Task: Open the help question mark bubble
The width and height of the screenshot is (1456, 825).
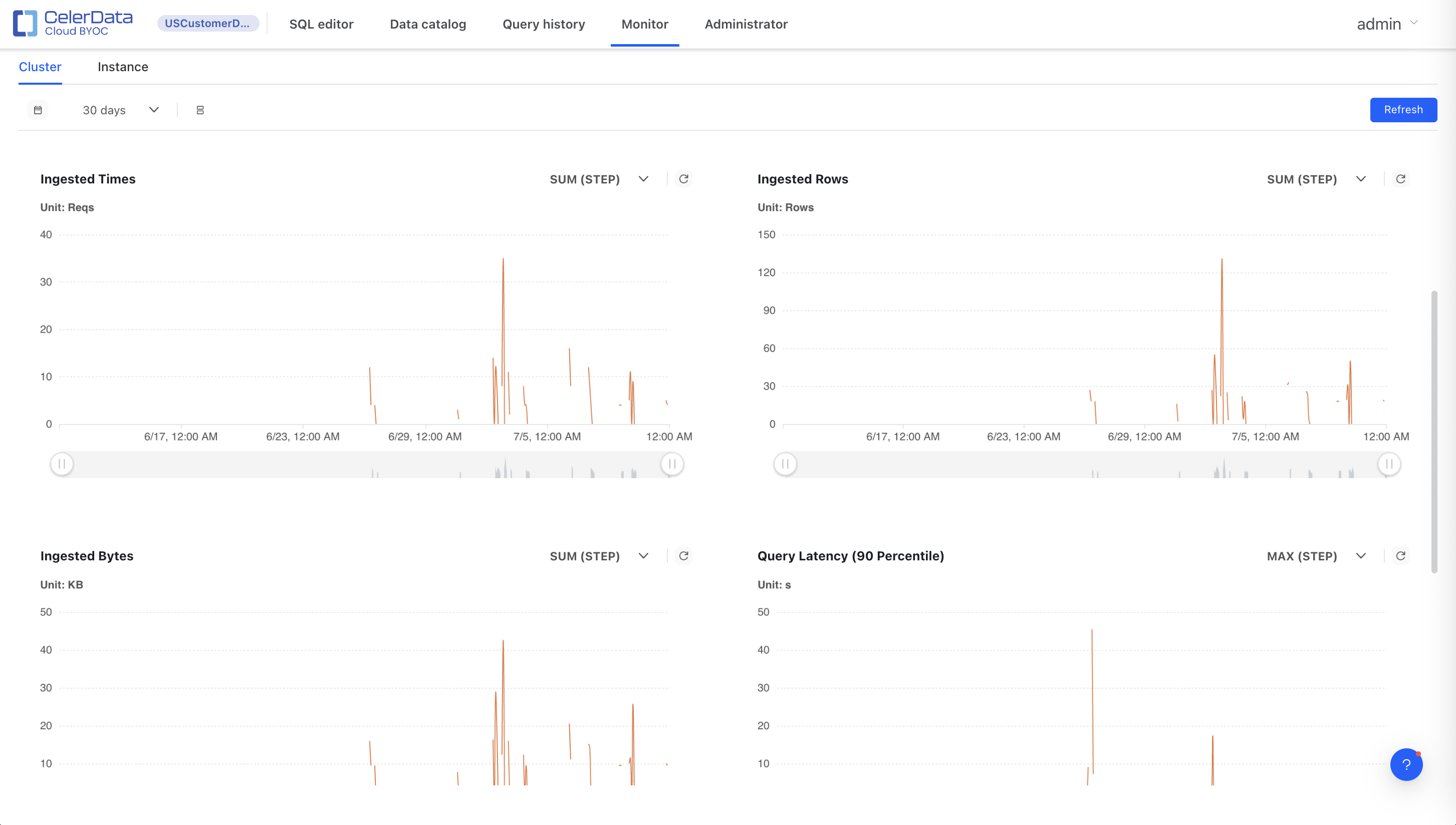Action: click(x=1406, y=764)
